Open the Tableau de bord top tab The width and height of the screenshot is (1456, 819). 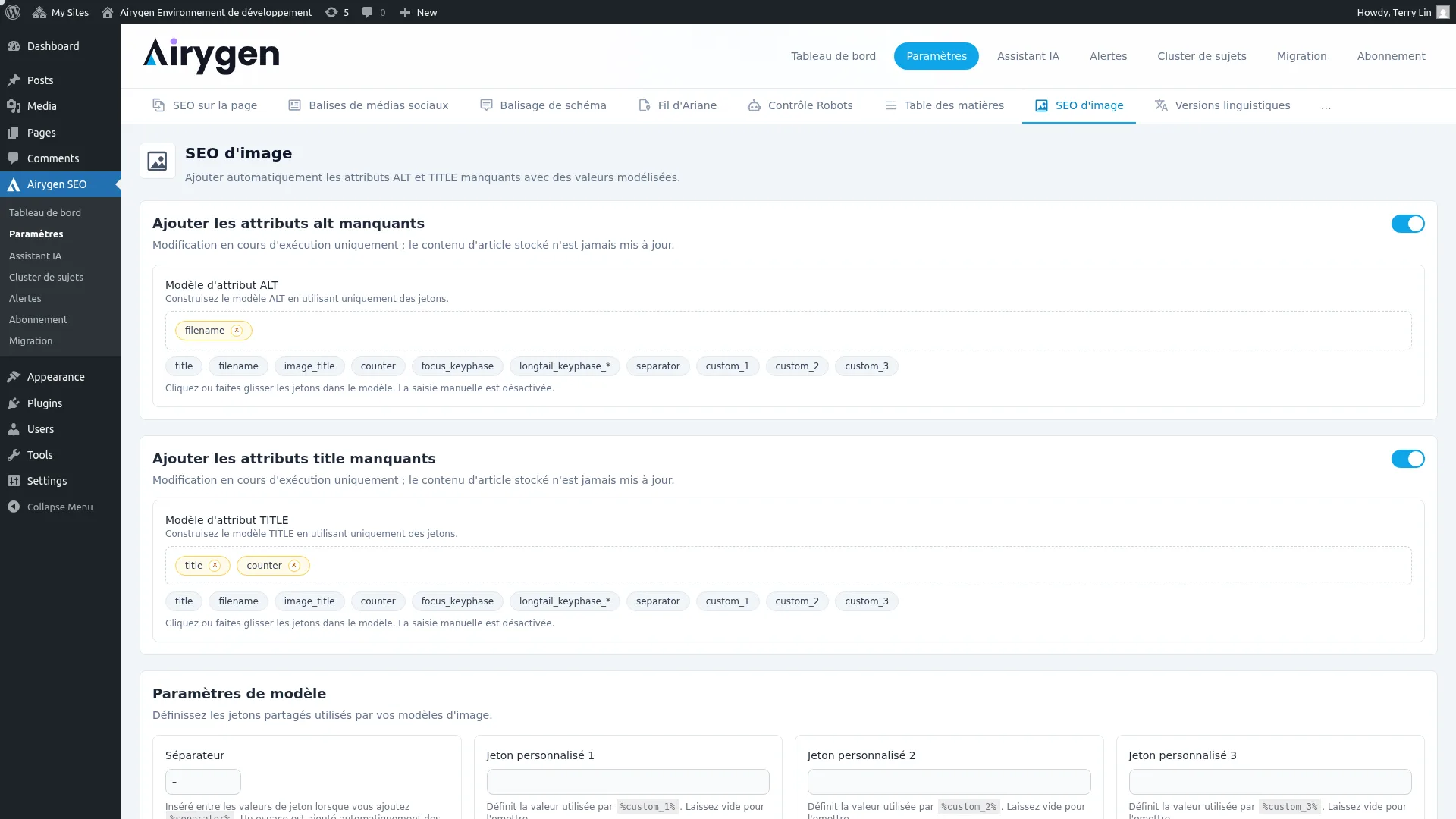click(x=833, y=56)
